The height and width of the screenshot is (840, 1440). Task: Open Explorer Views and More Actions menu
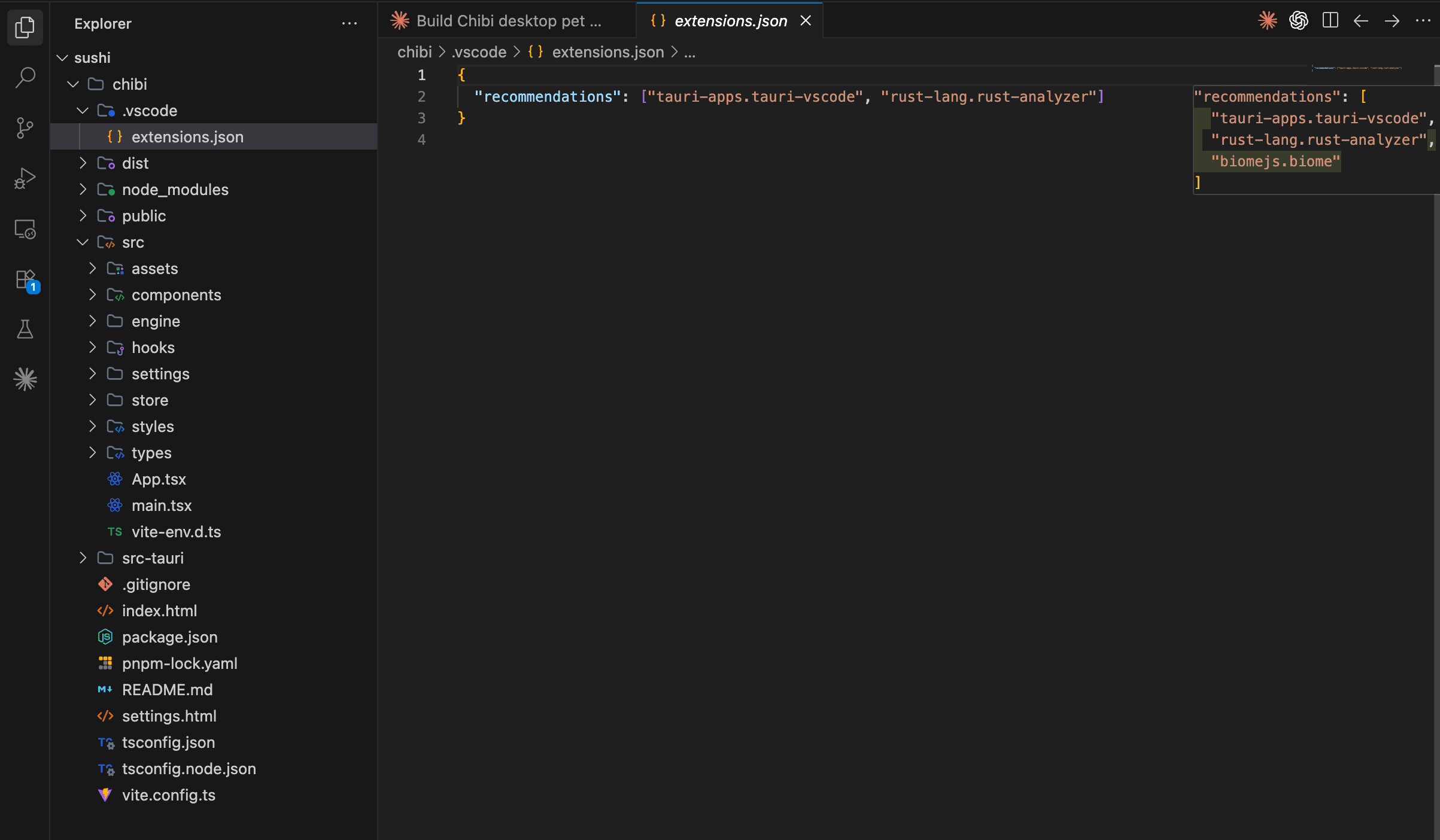[x=350, y=23]
